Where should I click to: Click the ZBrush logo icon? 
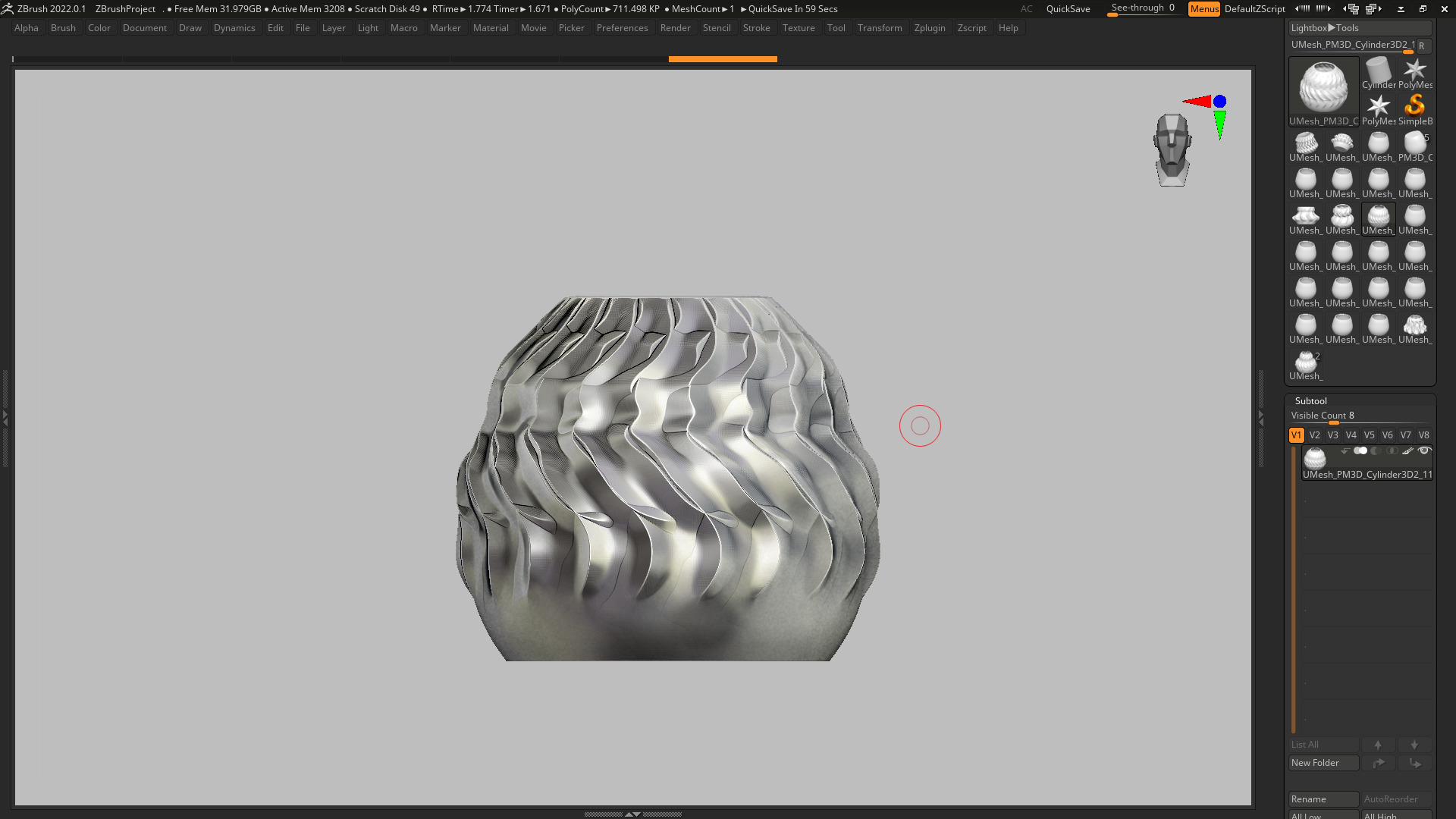pyautogui.click(x=8, y=9)
